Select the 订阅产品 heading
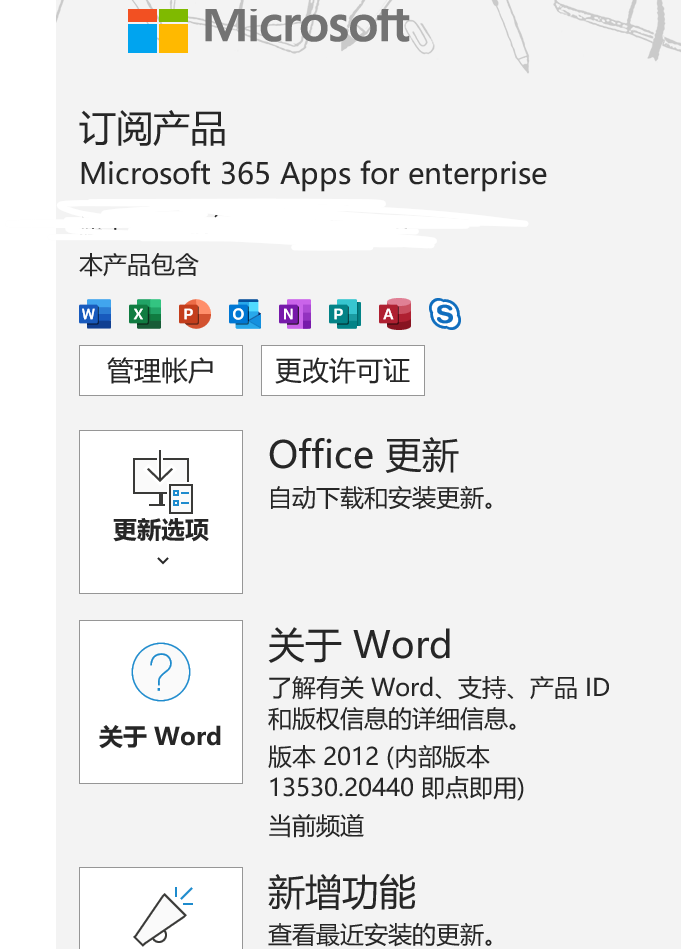Viewport: 681px width, 949px height. click(153, 129)
